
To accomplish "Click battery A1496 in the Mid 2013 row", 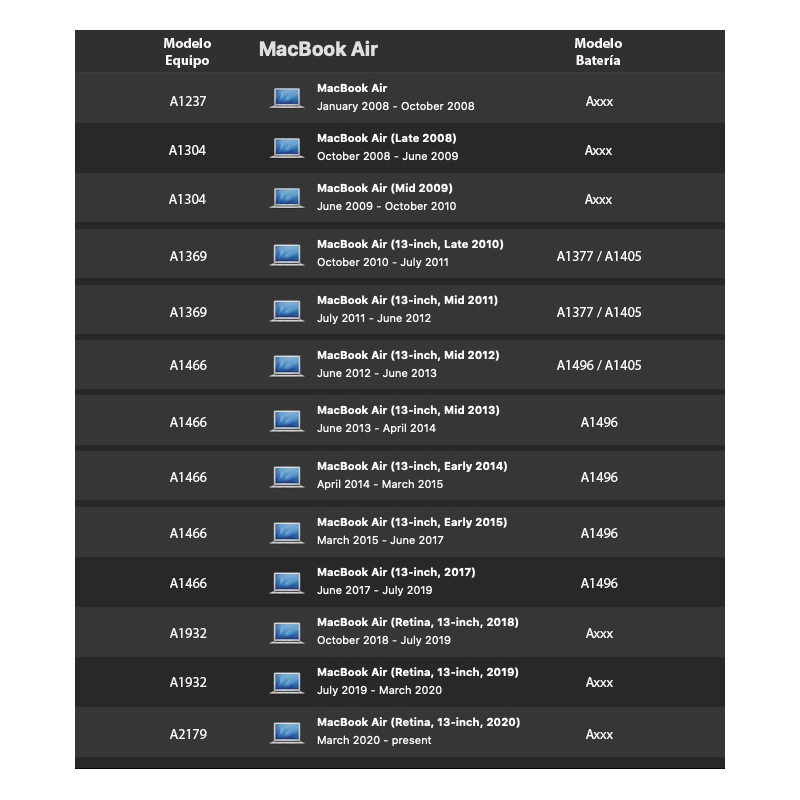I will [x=599, y=422].
